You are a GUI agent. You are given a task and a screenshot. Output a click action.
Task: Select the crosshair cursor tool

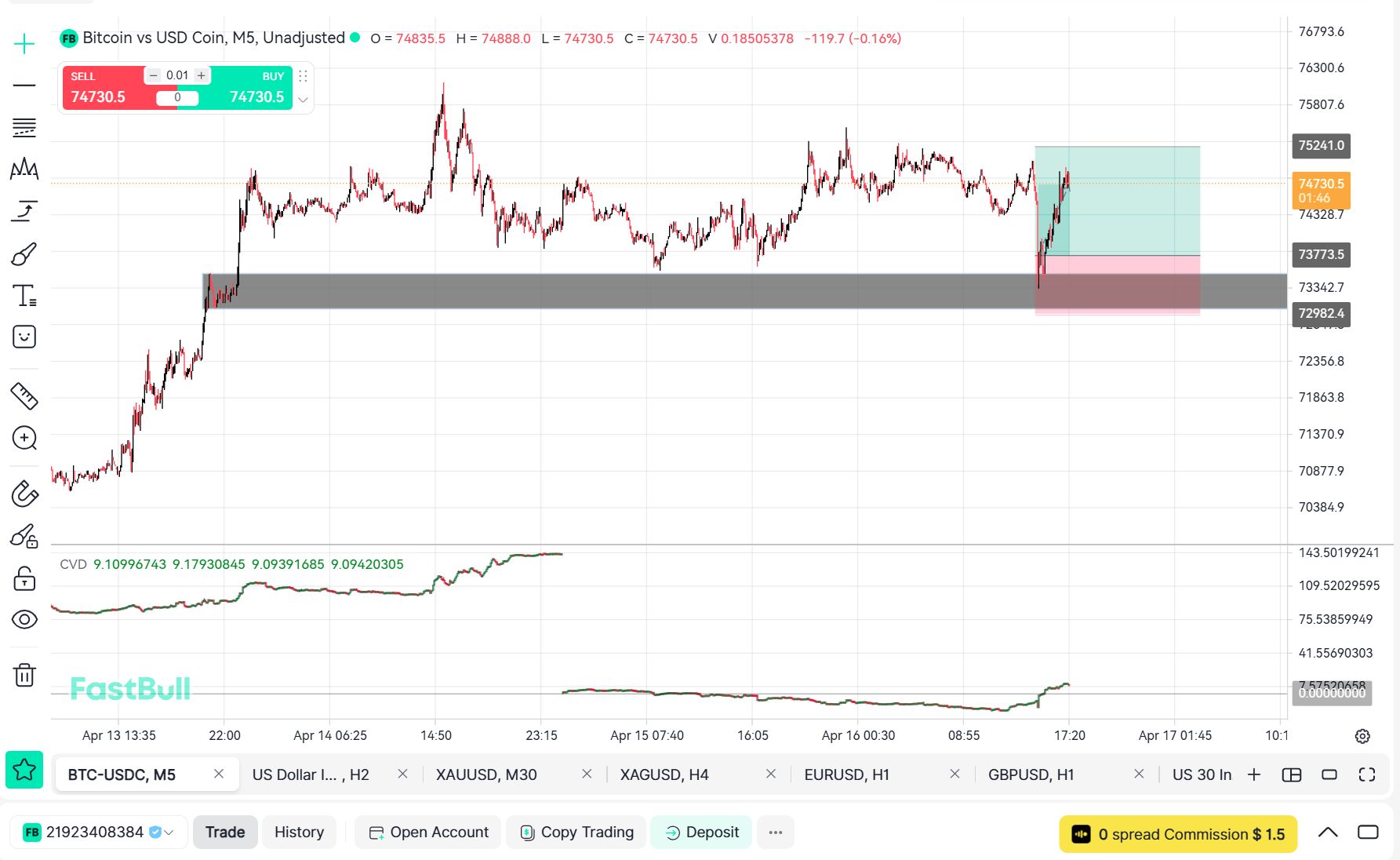(x=24, y=44)
